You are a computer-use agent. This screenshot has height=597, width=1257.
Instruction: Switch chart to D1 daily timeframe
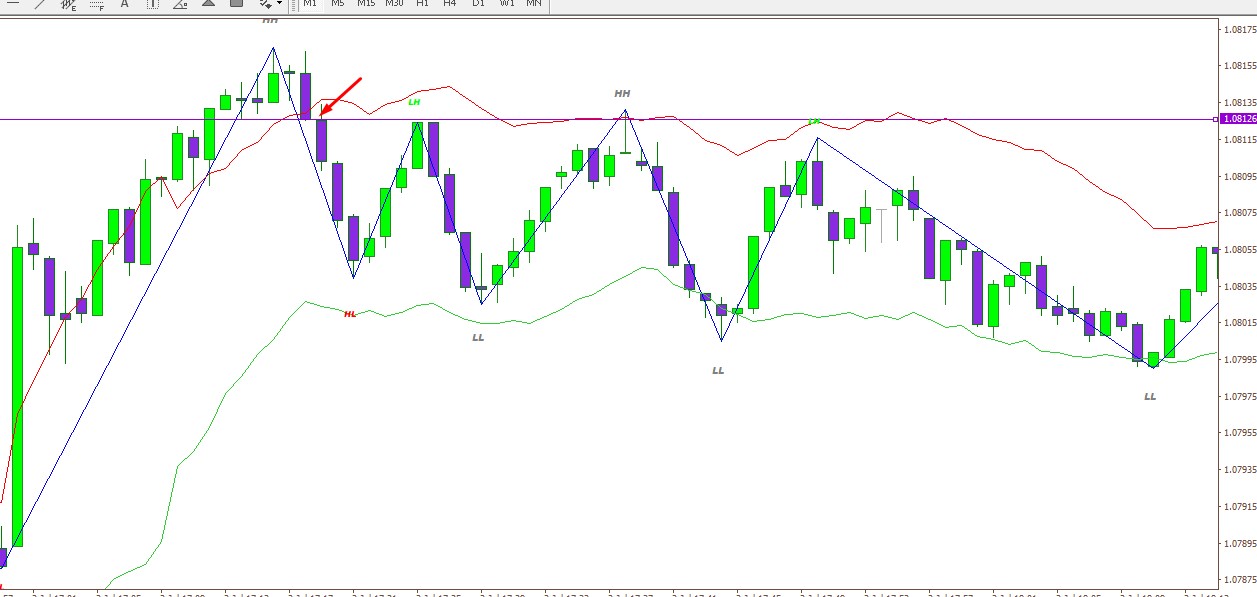click(478, 3)
